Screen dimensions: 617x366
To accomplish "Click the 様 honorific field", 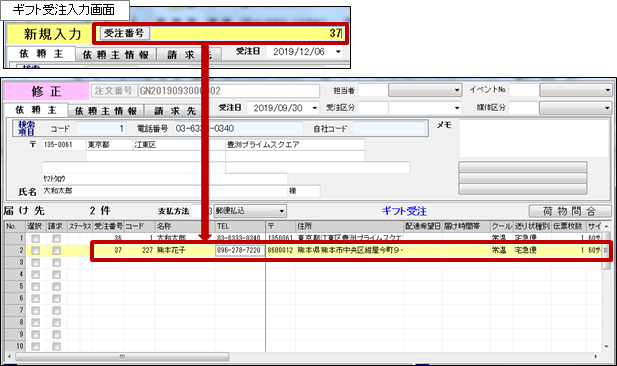I will 304,191.
